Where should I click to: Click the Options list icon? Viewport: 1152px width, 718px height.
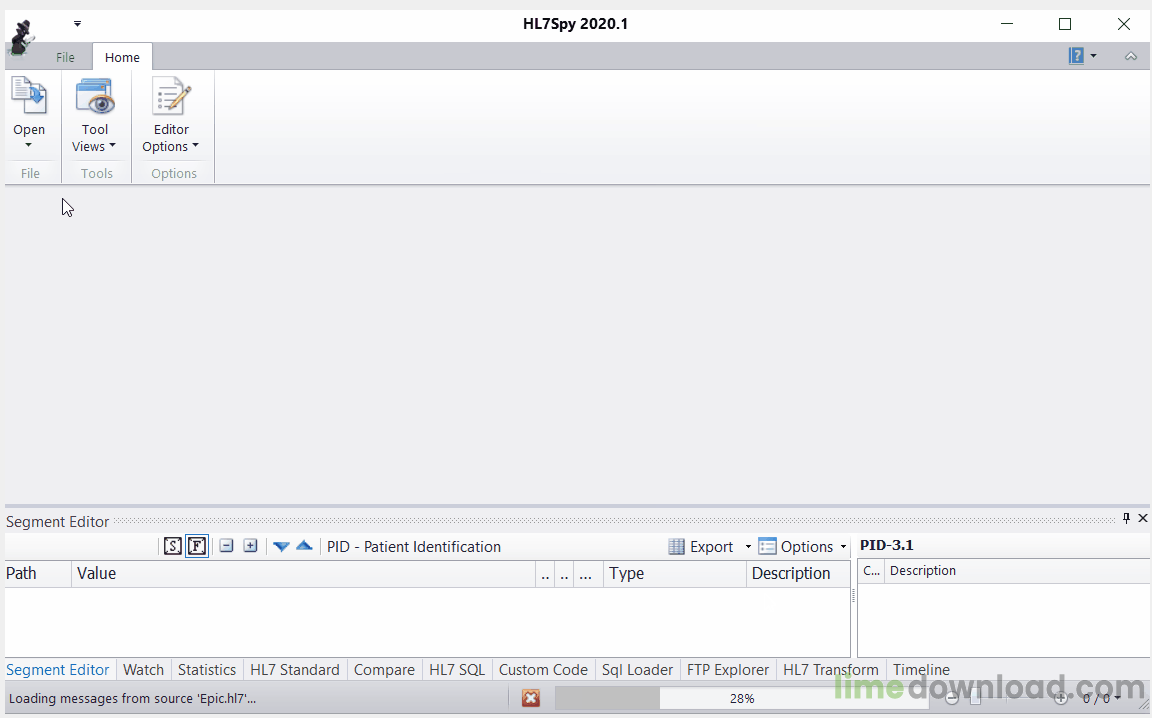(x=767, y=547)
